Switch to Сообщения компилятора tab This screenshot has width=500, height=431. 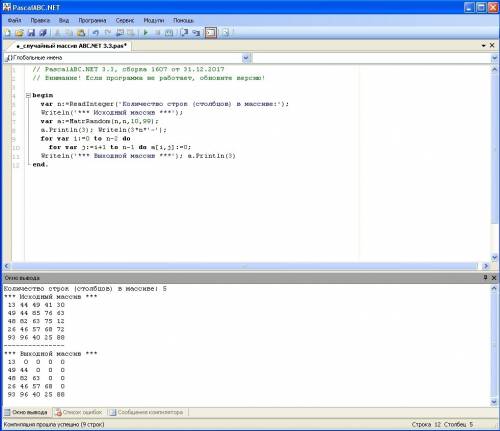[x=147, y=412]
